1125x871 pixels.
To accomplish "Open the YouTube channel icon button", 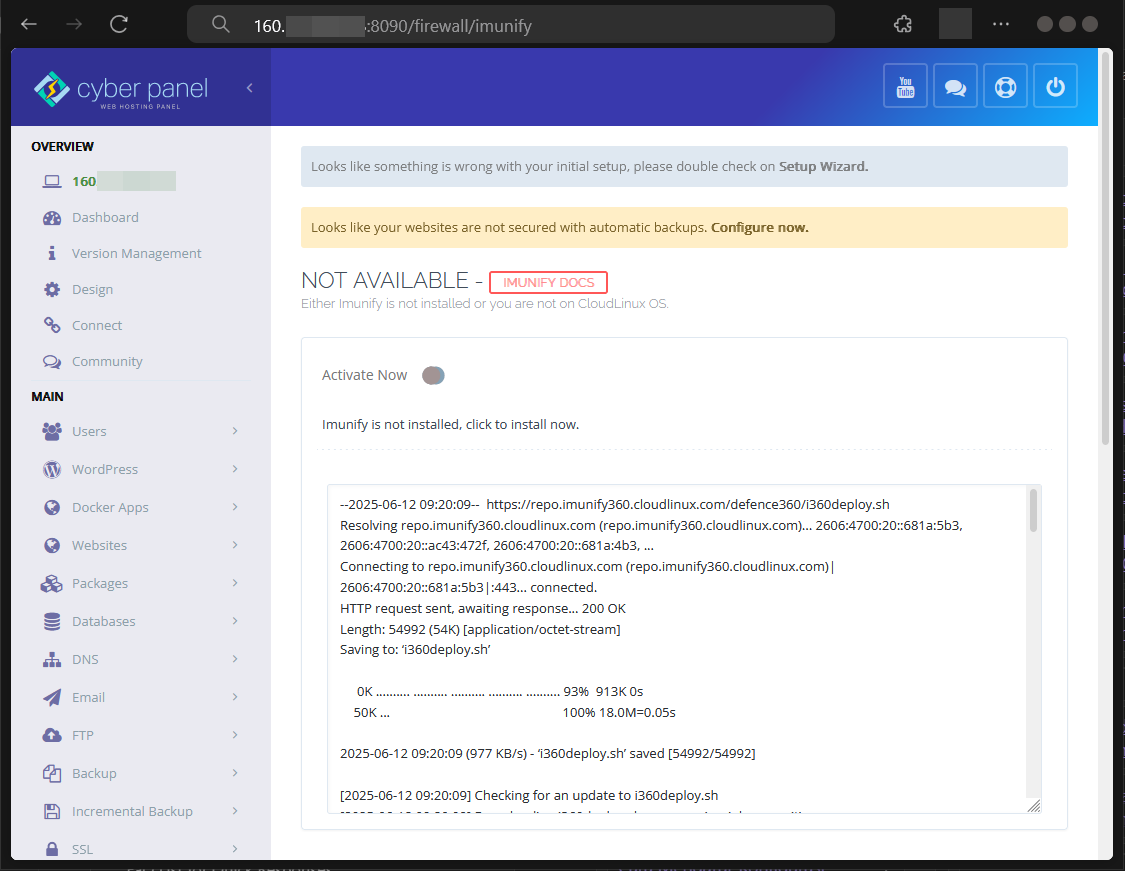I will coord(905,86).
